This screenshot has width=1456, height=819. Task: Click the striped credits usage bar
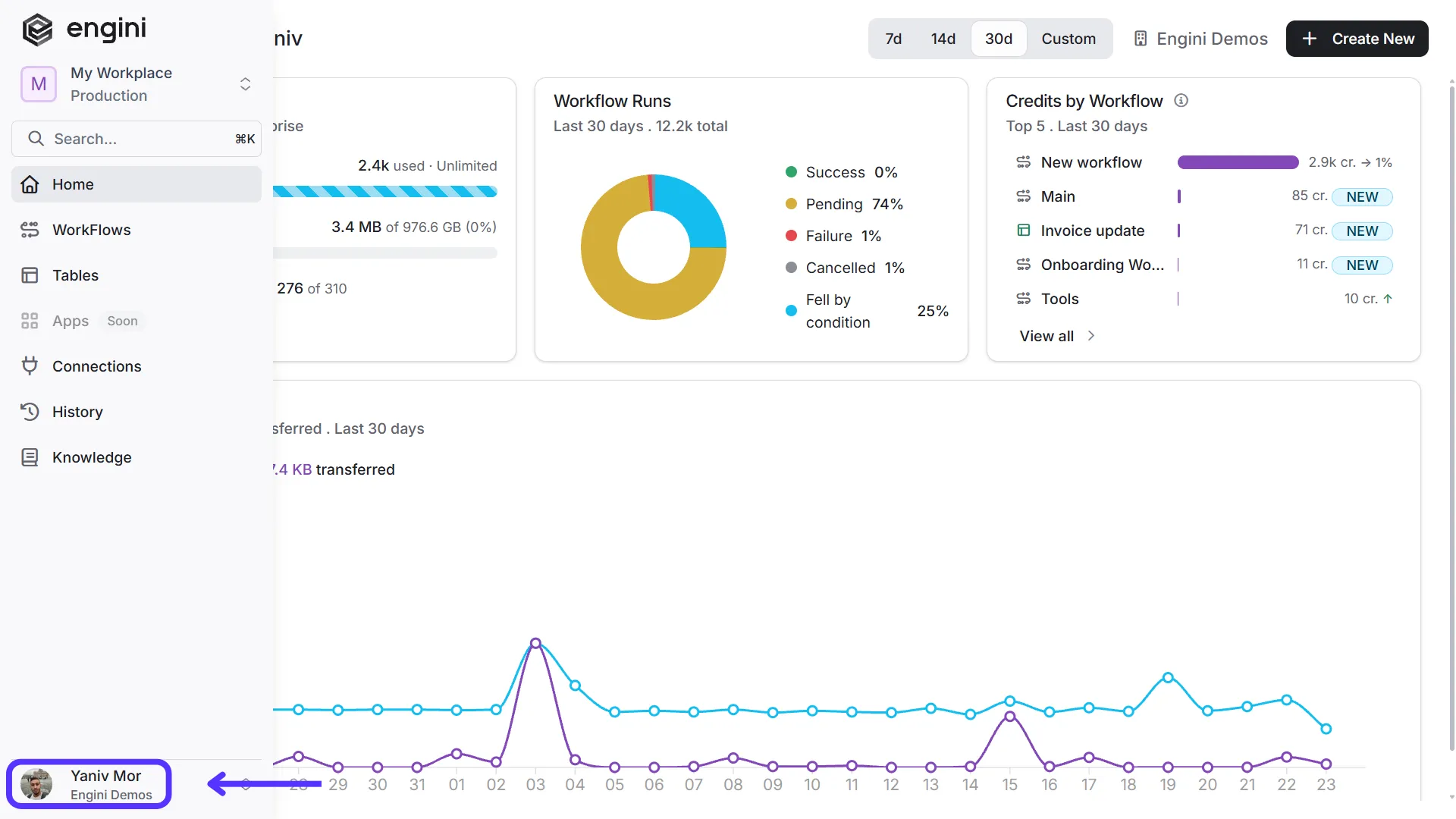(x=385, y=192)
